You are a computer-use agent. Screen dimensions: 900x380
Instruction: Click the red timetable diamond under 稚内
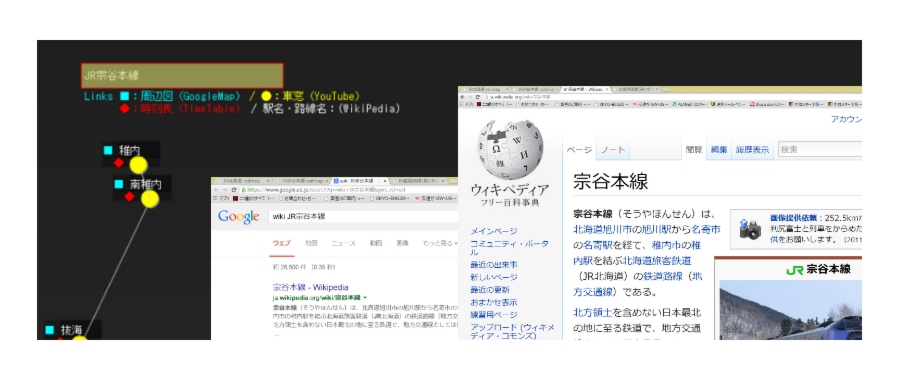pos(119,163)
